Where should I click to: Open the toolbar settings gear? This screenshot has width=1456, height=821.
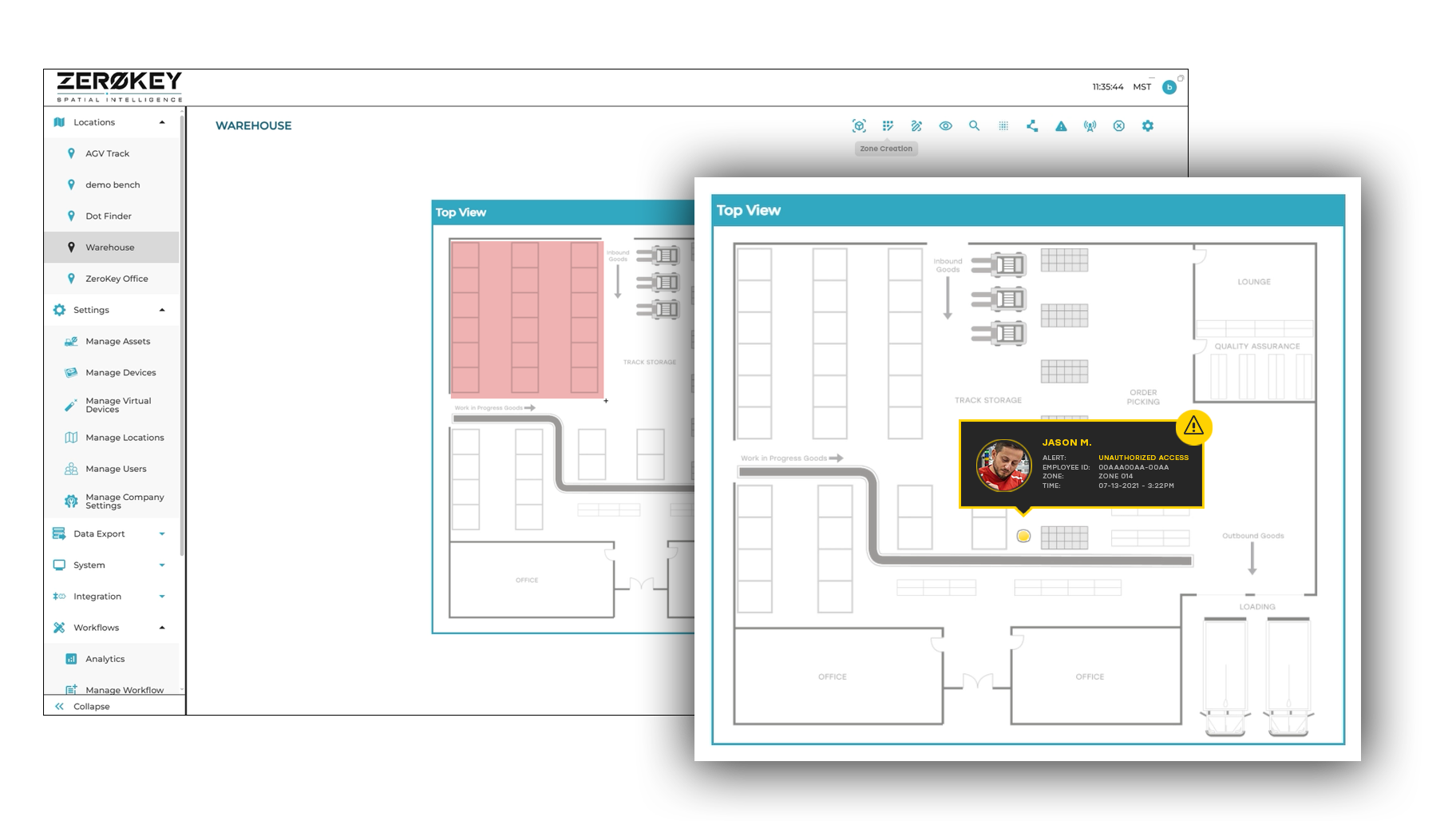[1148, 126]
